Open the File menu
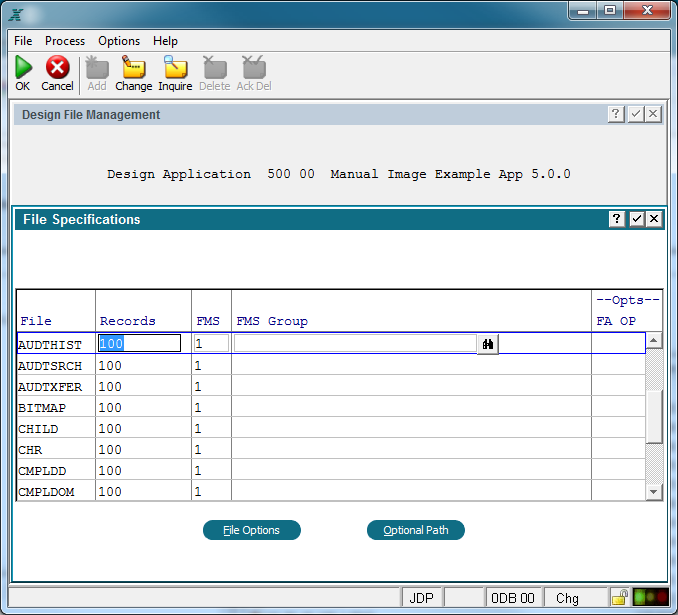The width and height of the screenshot is (678, 615). click(23, 41)
